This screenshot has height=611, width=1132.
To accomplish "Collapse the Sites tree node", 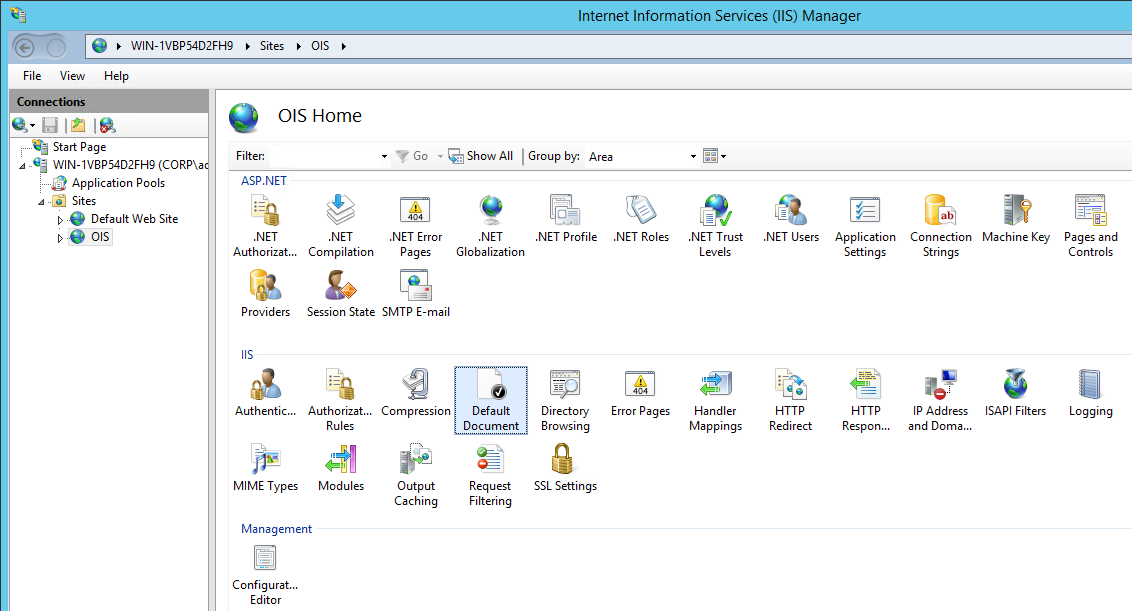I will click(41, 202).
